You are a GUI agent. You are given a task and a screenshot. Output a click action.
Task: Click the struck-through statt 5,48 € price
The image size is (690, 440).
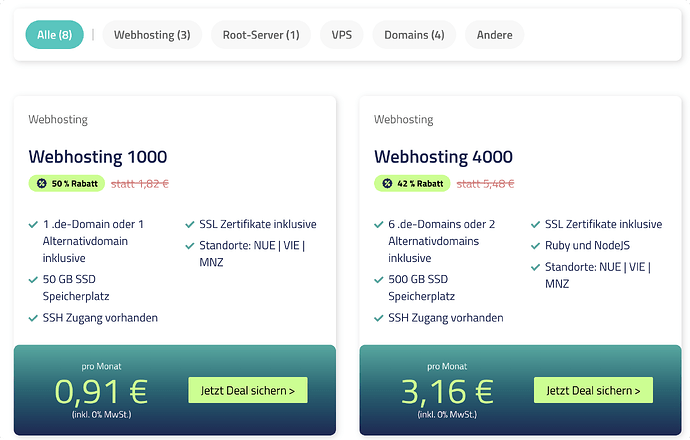486,184
